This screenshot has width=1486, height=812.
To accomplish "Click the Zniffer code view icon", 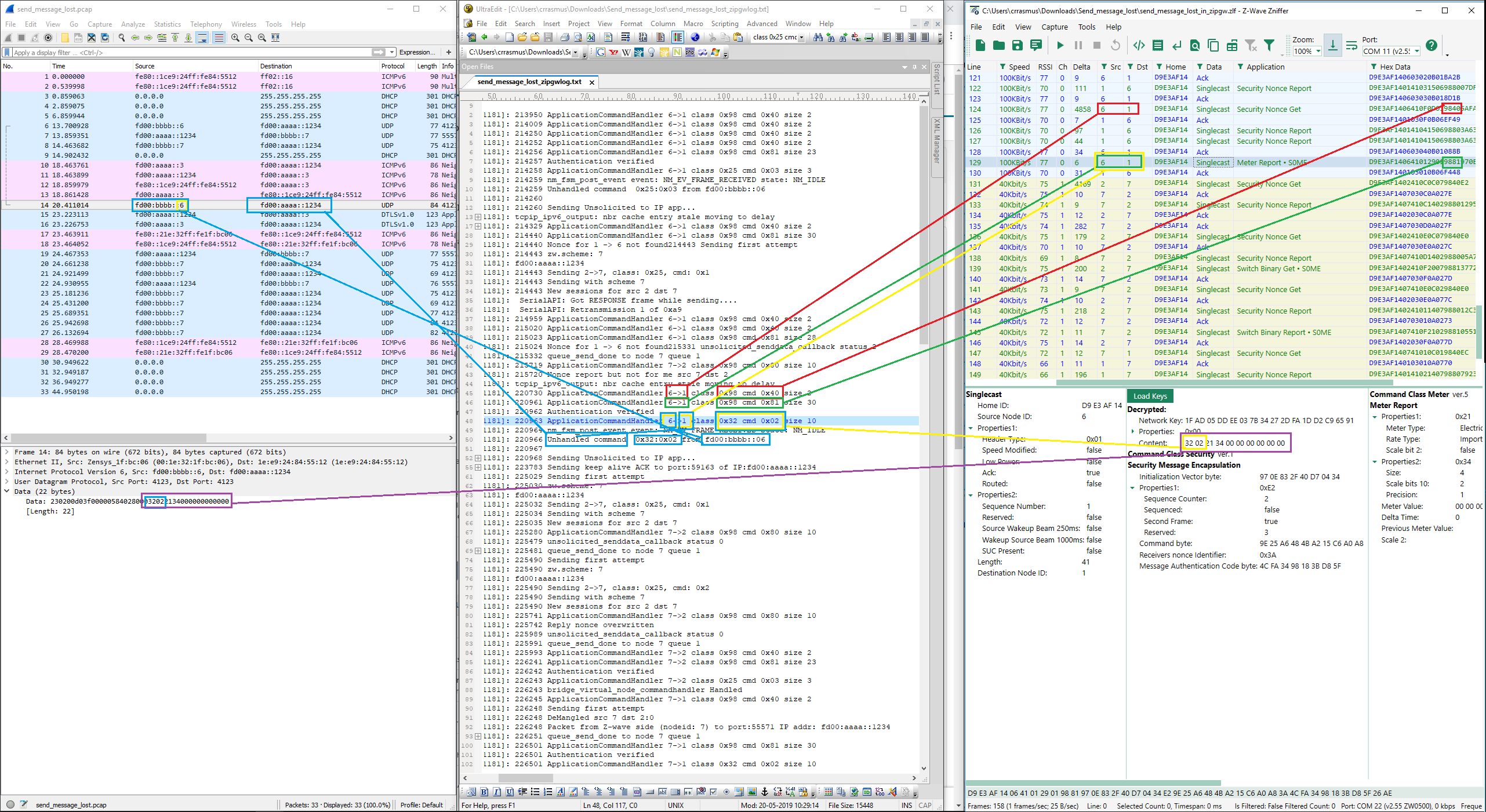I will [x=1139, y=45].
